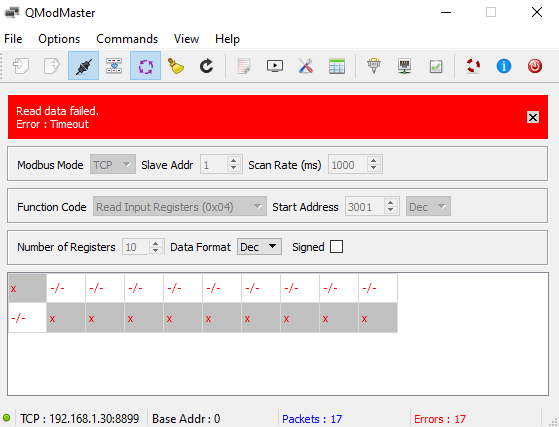Viewport: 559px width, 427px height.
Task: Click the Start Address 3001 field
Action: click(365, 206)
